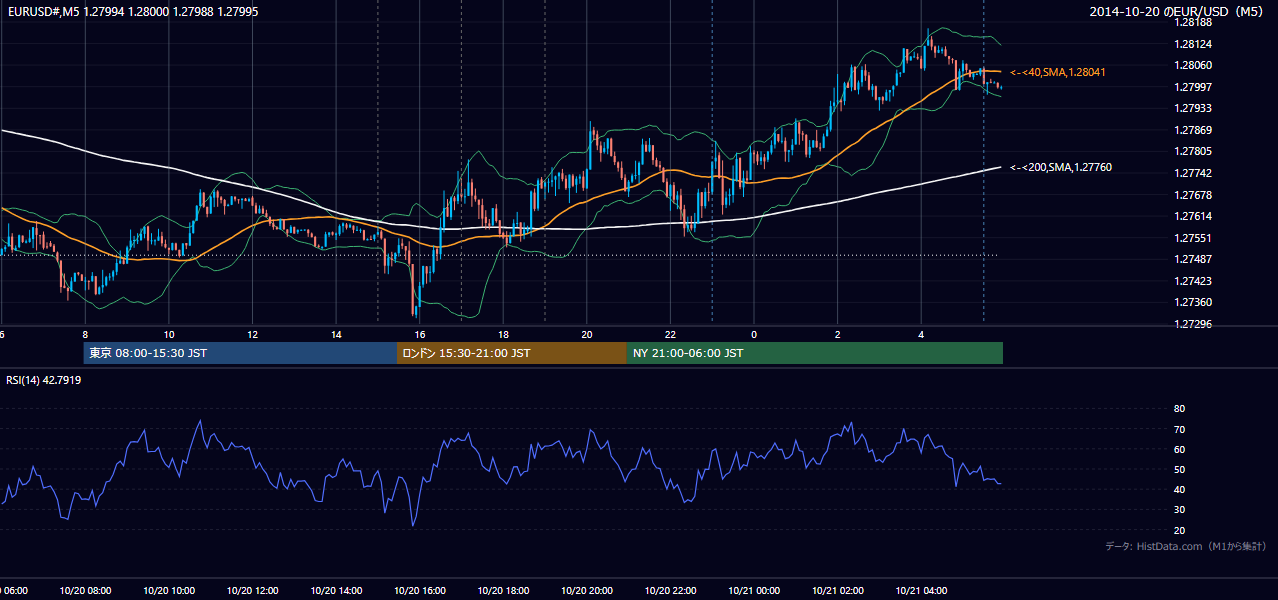
Task: Click price axis value 1.27997
Action: pos(1193,87)
